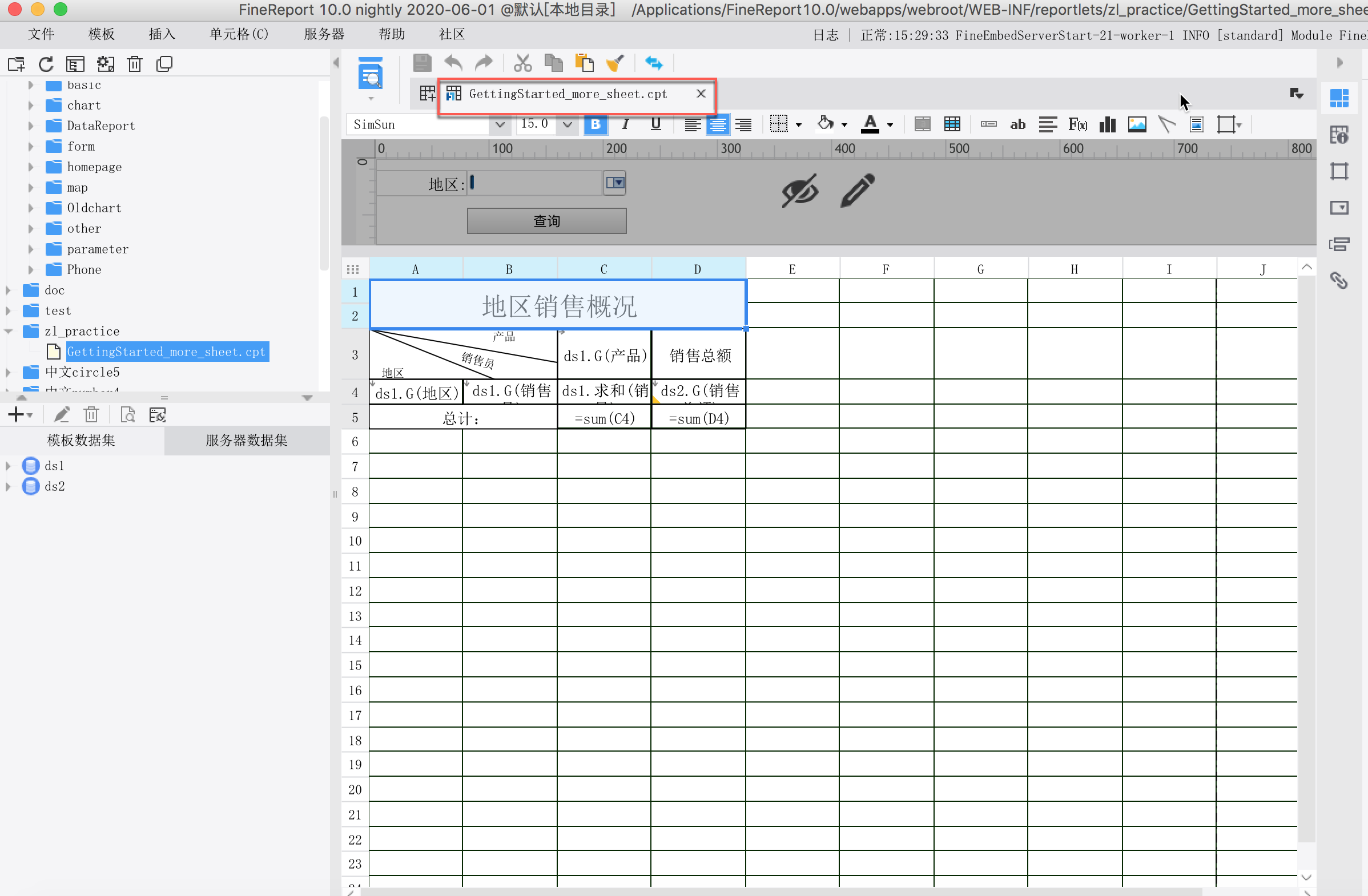Click the preview template magnifier icon
The width and height of the screenshot is (1368, 896).
click(371, 75)
